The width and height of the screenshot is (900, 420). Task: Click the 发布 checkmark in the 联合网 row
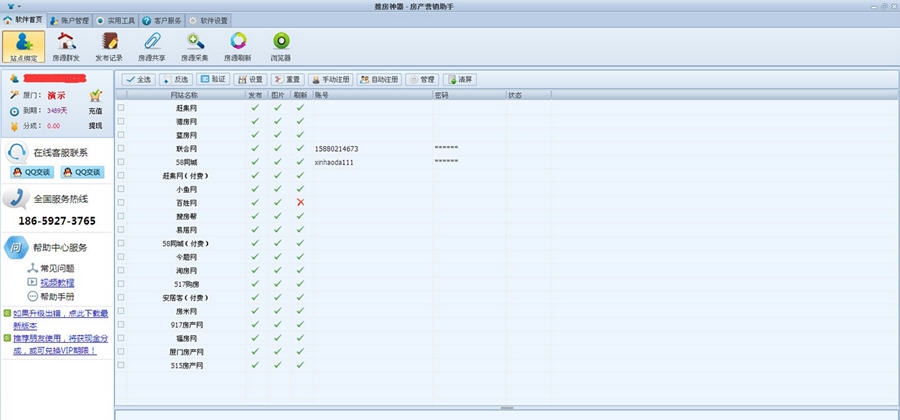[255, 149]
